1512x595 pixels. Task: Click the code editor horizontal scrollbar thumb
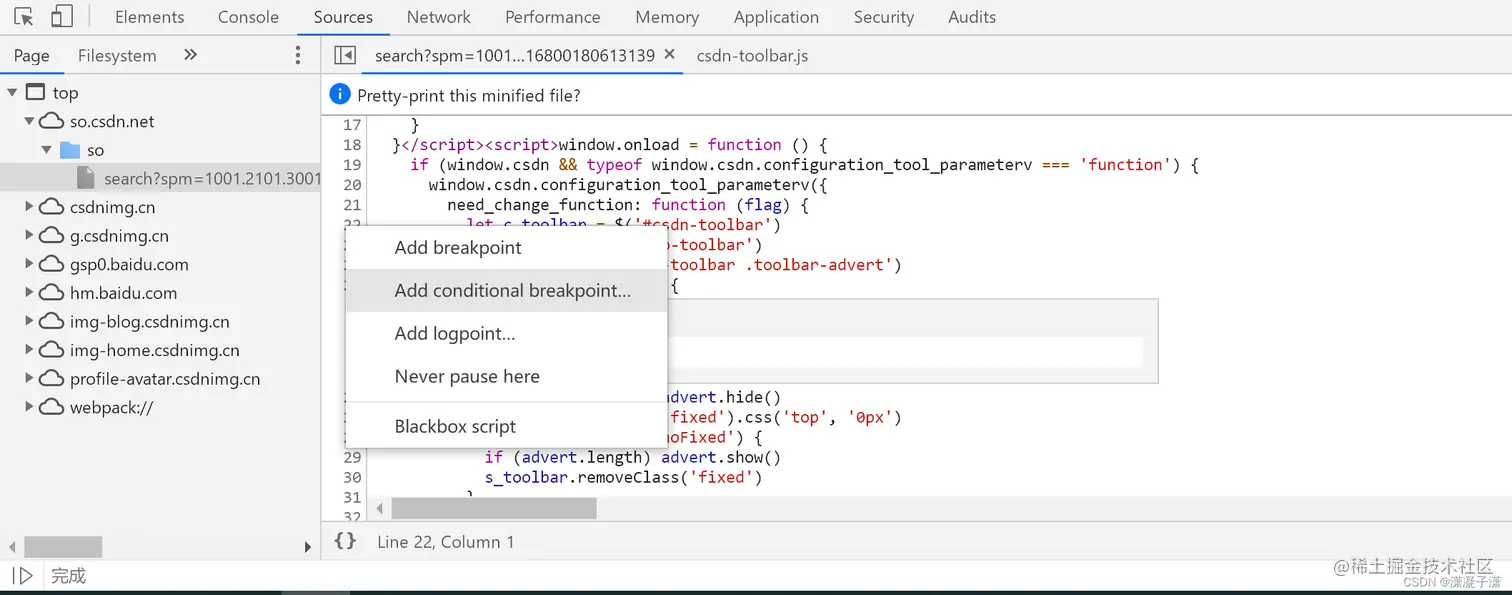[x=494, y=508]
